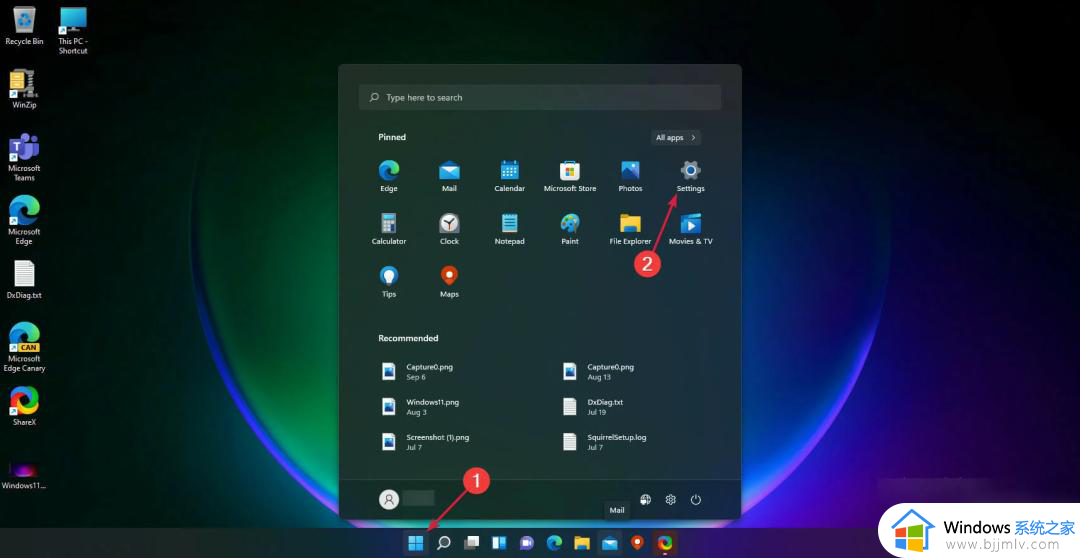The height and width of the screenshot is (558, 1080).
Task: Open the pinned Settings app
Action: click(690, 176)
